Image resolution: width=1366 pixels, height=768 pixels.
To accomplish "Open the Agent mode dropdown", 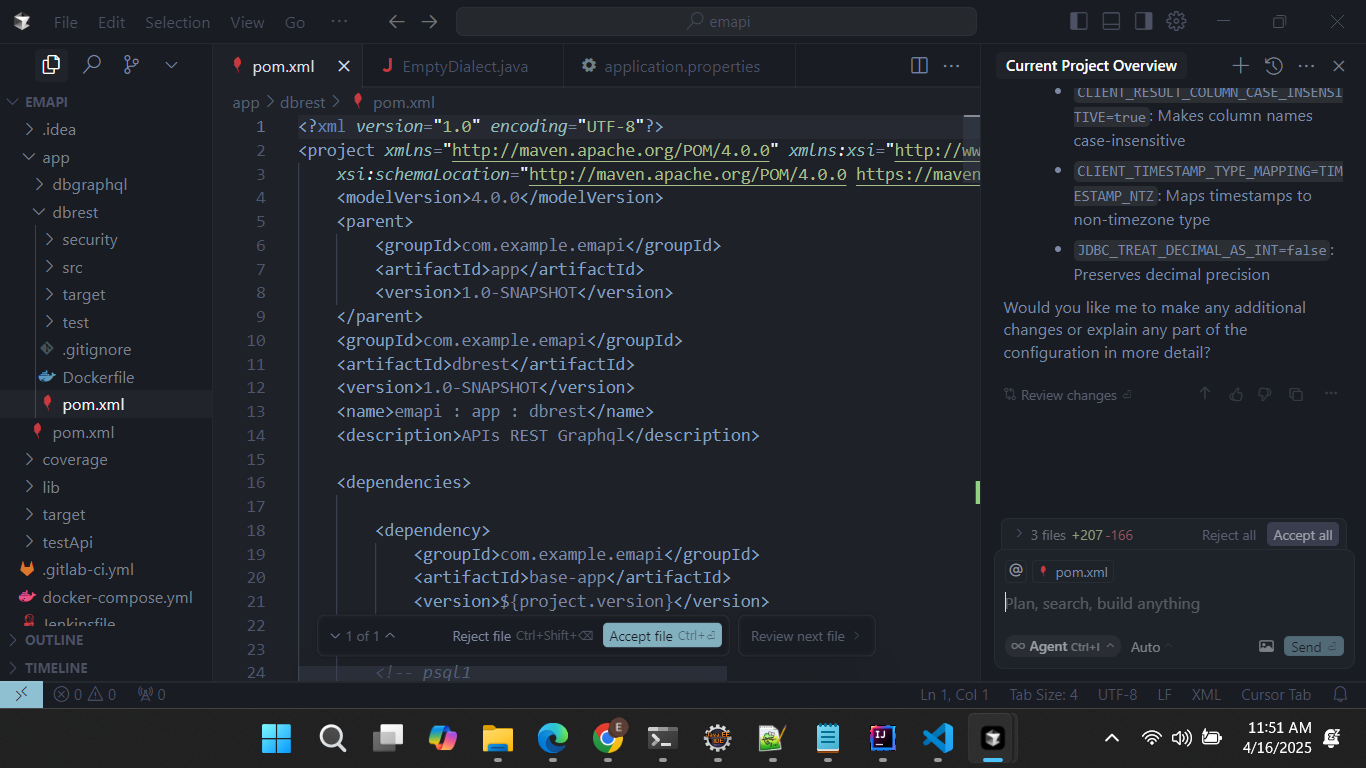I will pos(1062,647).
